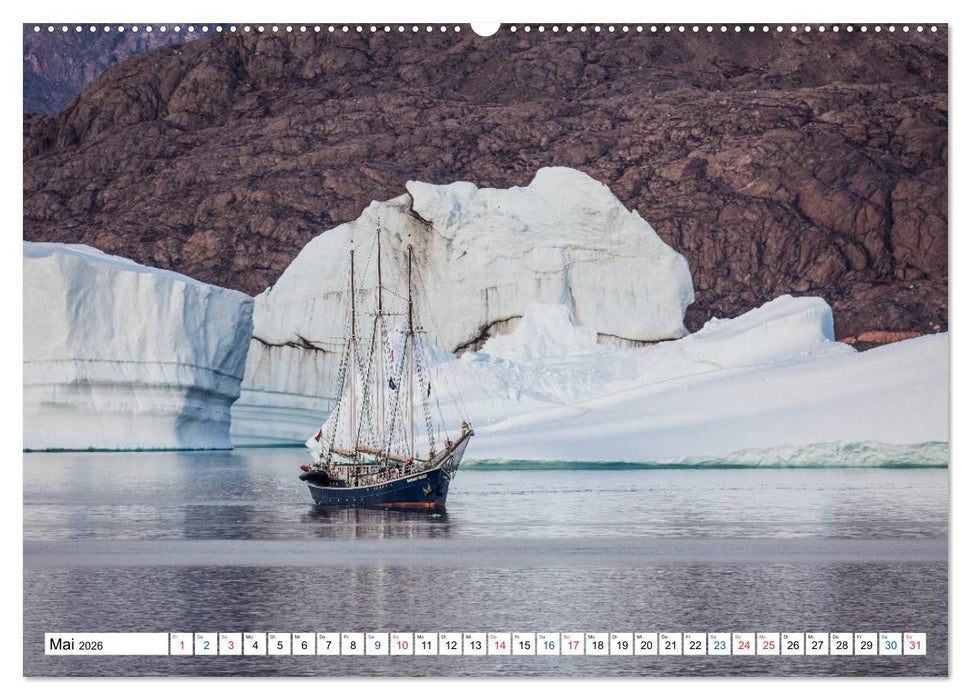Select the red Sunday date 3
The height and width of the screenshot is (700, 971).
click(x=231, y=646)
